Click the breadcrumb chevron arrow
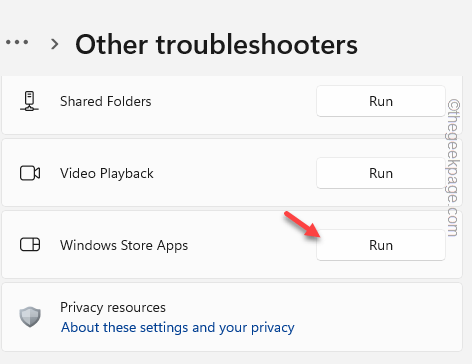The width and height of the screenshot is (472, 364). [x=55, y=44]
